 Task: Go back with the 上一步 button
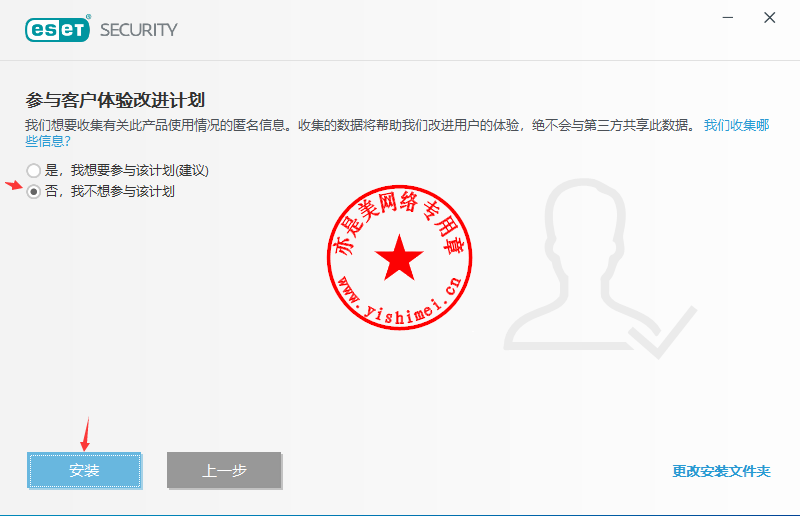click(x=224, y=470)
